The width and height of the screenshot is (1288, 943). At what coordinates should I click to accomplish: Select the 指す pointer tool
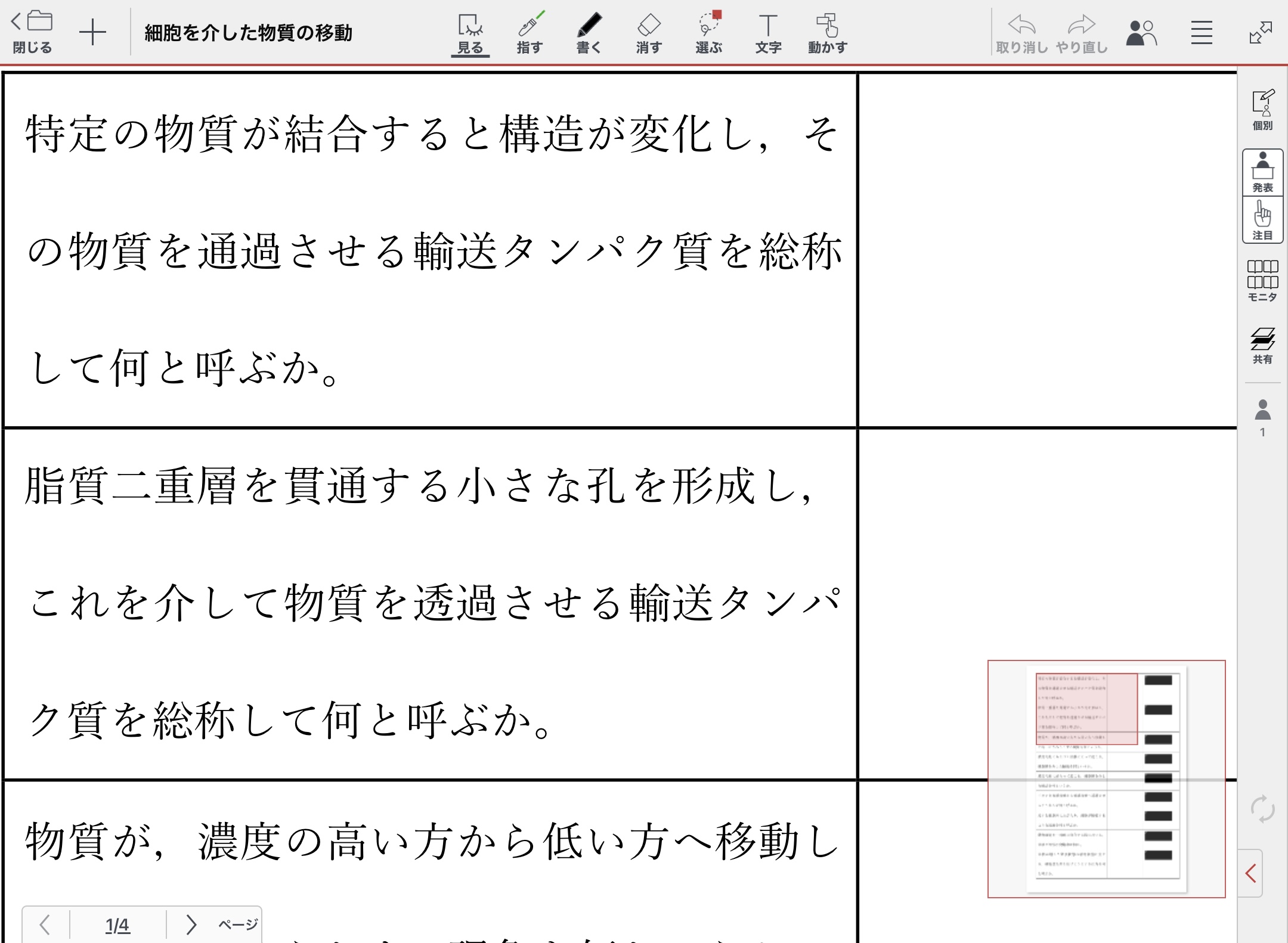coord(530,33)
